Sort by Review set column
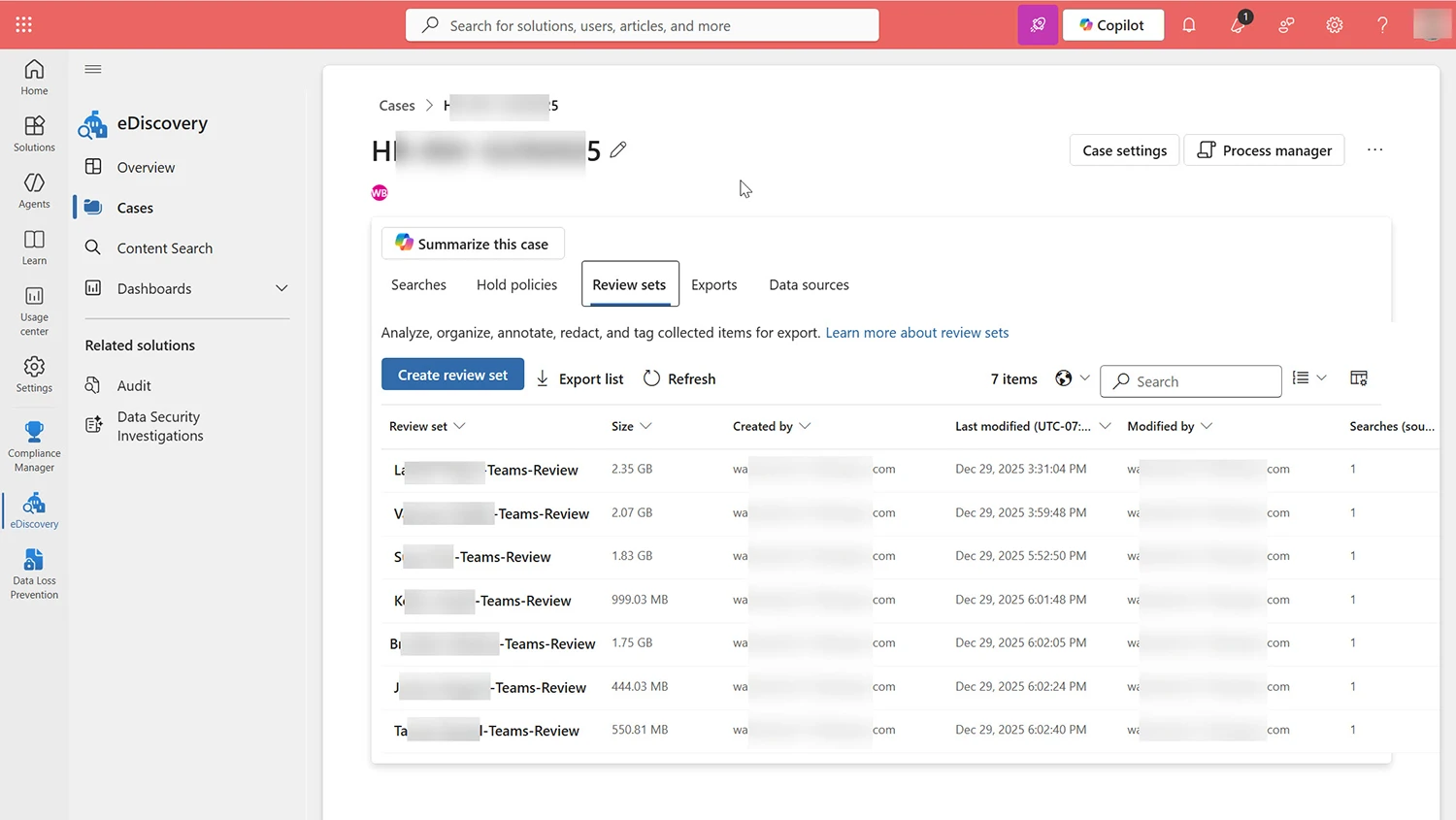This screenshot has height=820, width=1456. pyautogui.click(x=427, y=426)
